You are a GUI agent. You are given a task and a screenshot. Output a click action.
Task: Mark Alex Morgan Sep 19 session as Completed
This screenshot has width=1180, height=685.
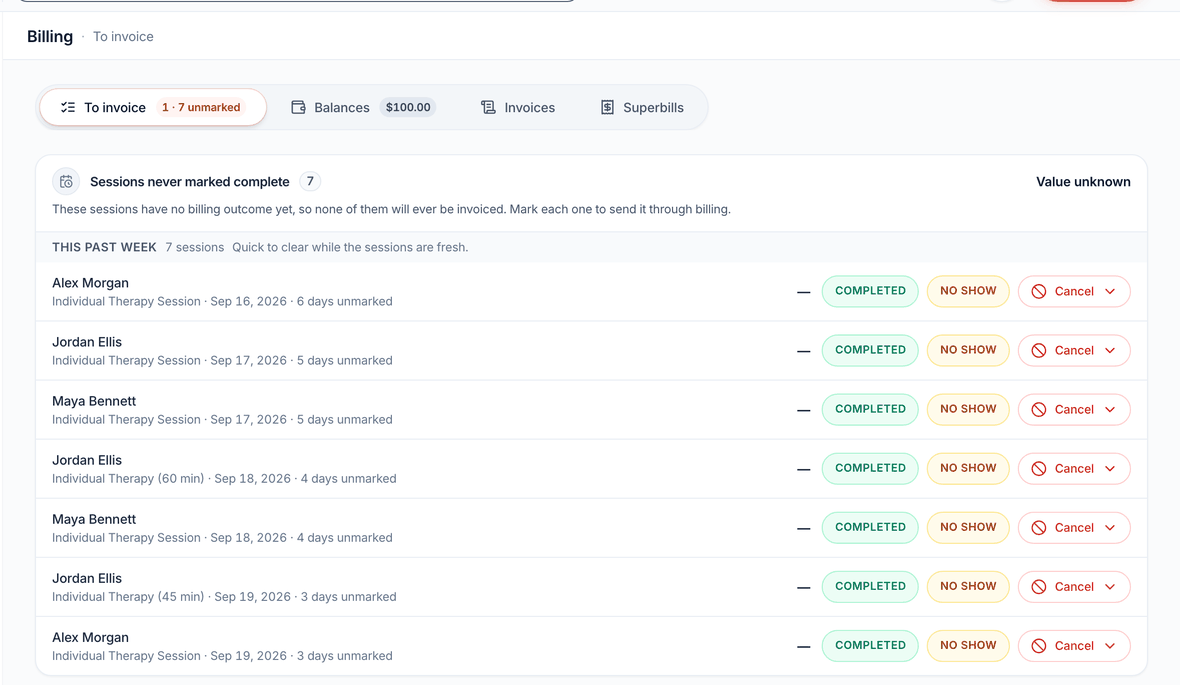(x=870, y=646)
